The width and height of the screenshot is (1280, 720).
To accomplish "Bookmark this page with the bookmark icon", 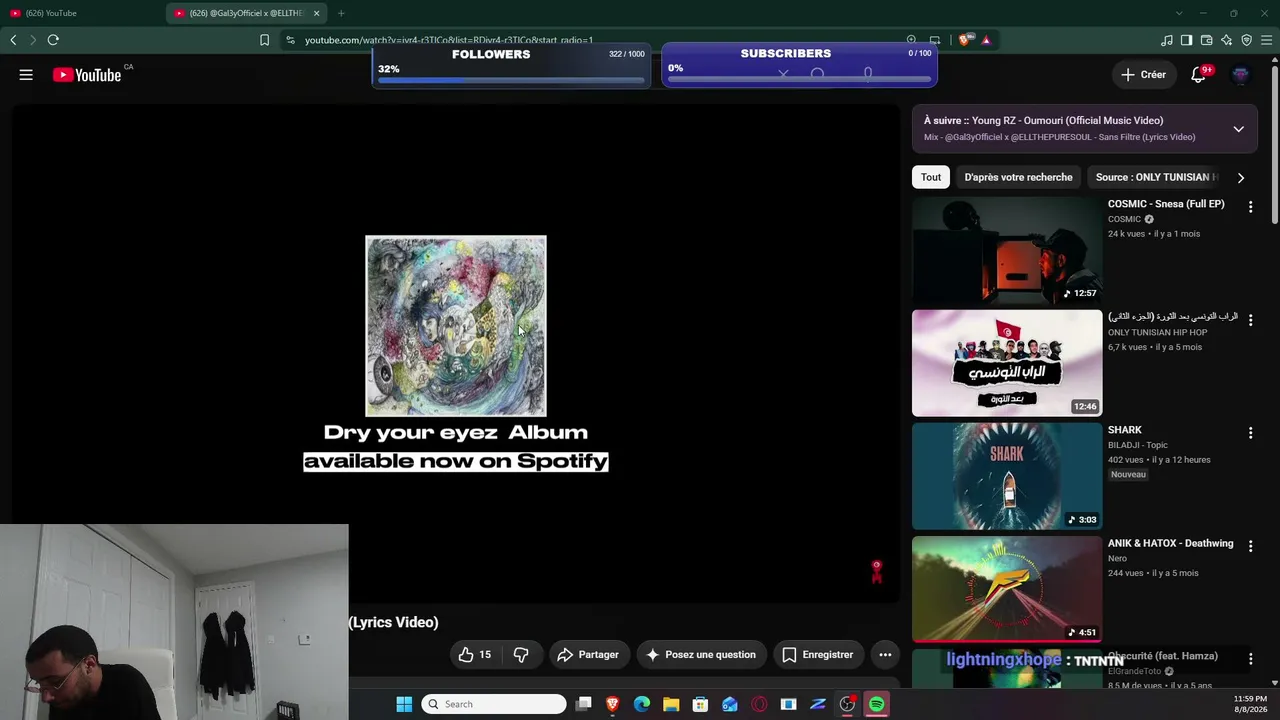I will [x=264, y=40].
